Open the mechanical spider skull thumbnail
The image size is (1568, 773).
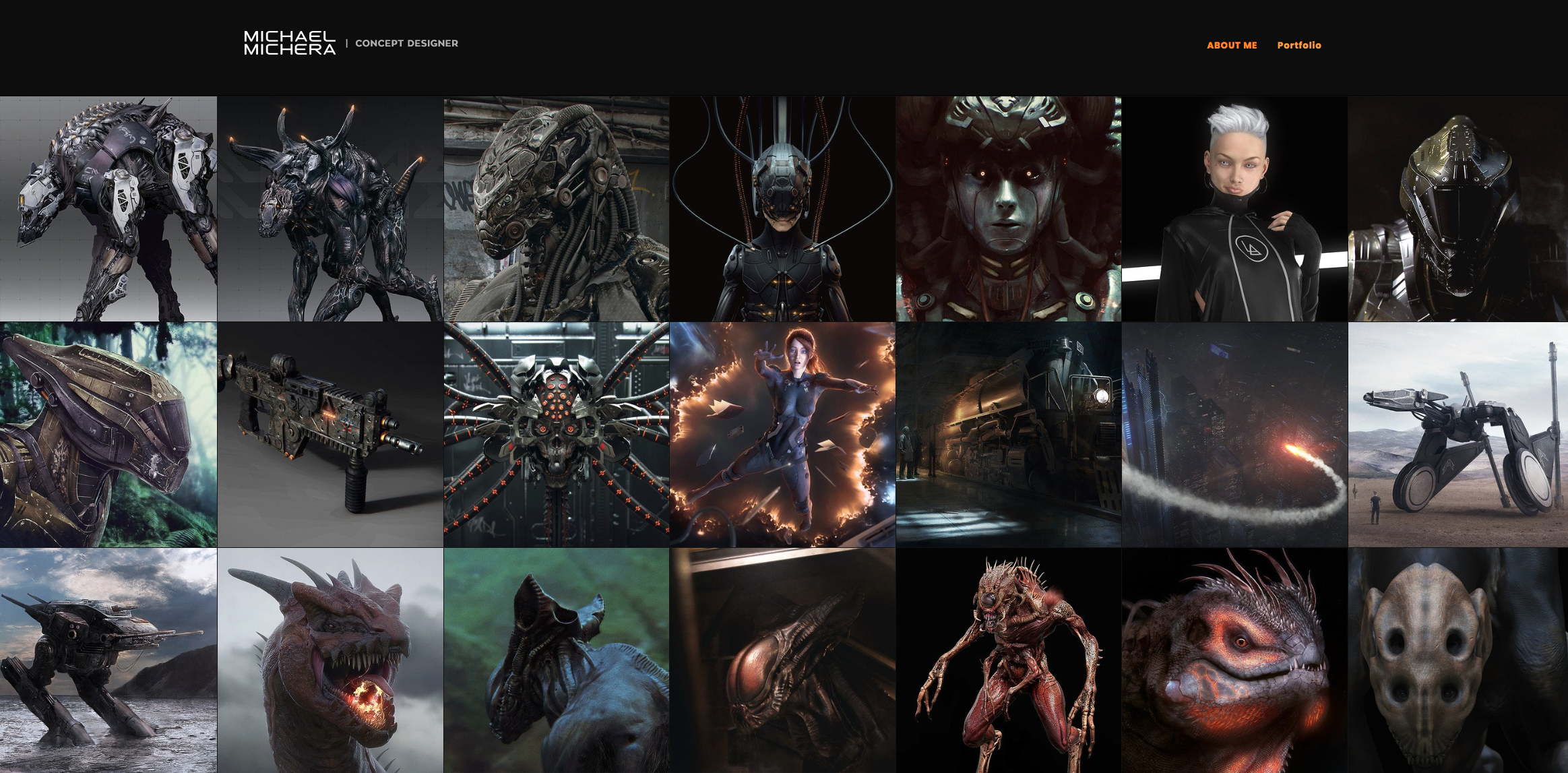point(557,435)
